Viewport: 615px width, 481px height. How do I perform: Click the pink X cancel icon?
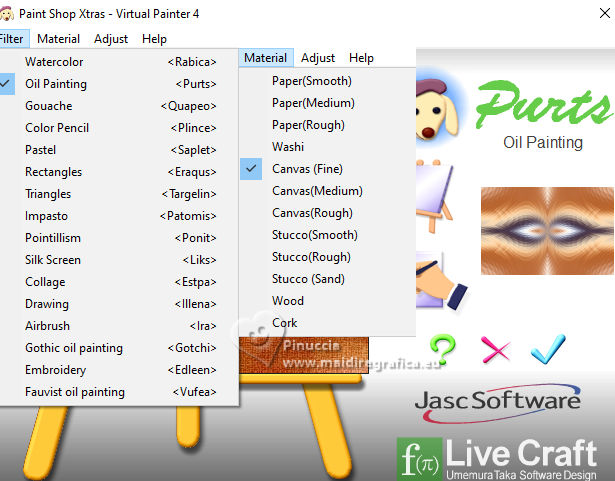(x=495, y=349)
